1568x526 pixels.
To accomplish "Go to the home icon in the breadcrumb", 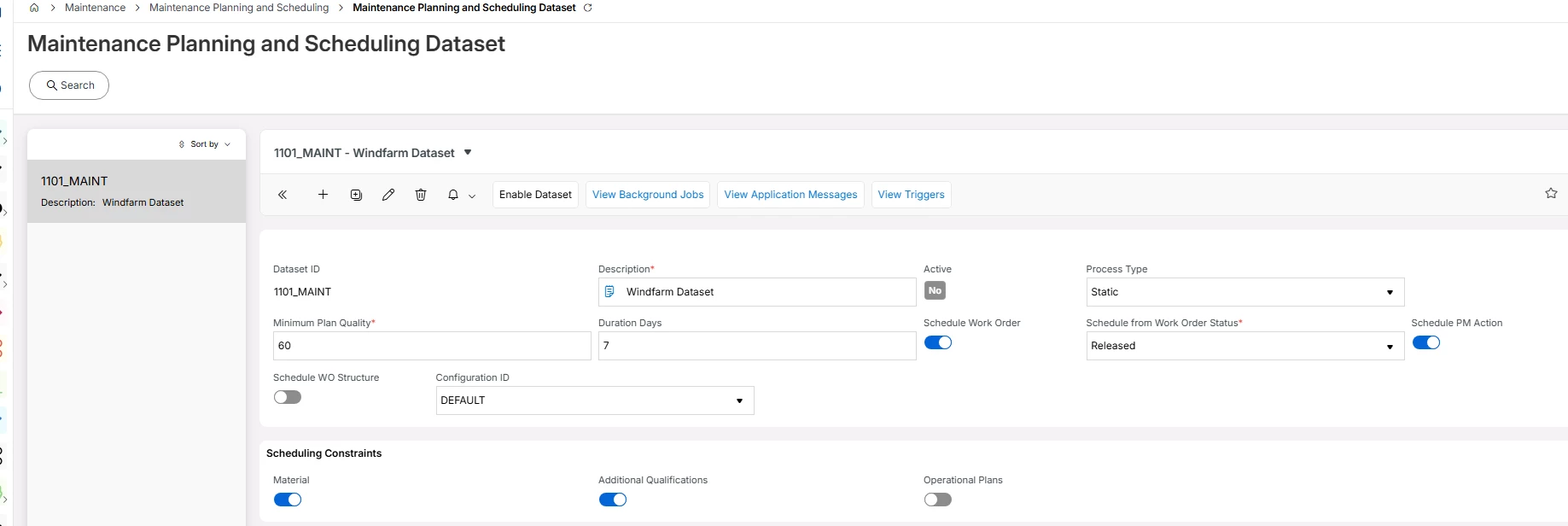I will coord(34,8).
